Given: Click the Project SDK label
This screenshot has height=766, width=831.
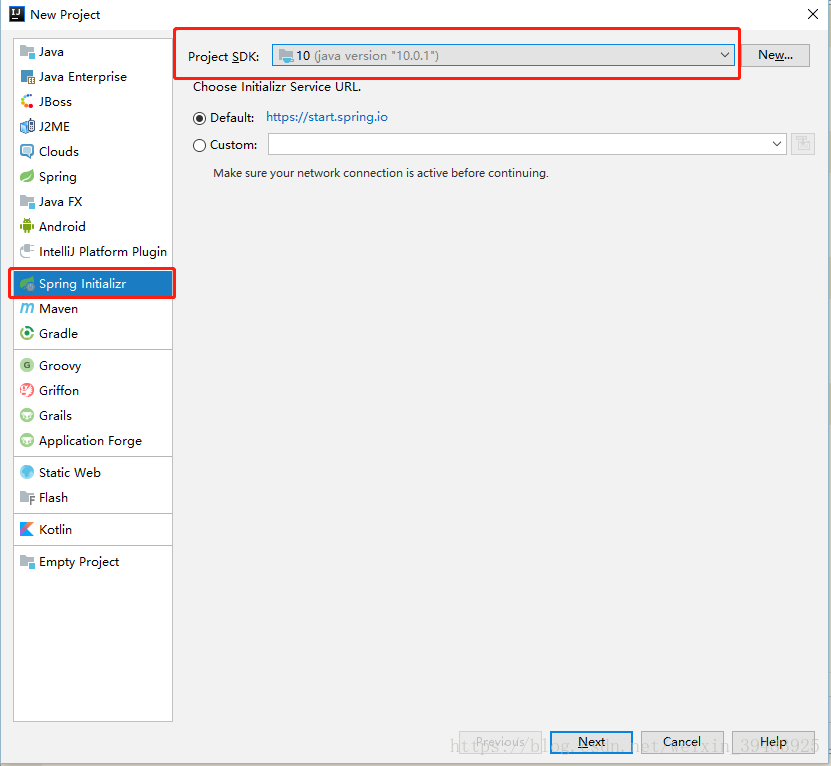Looking at the screenshot, I should click(224, 57).
